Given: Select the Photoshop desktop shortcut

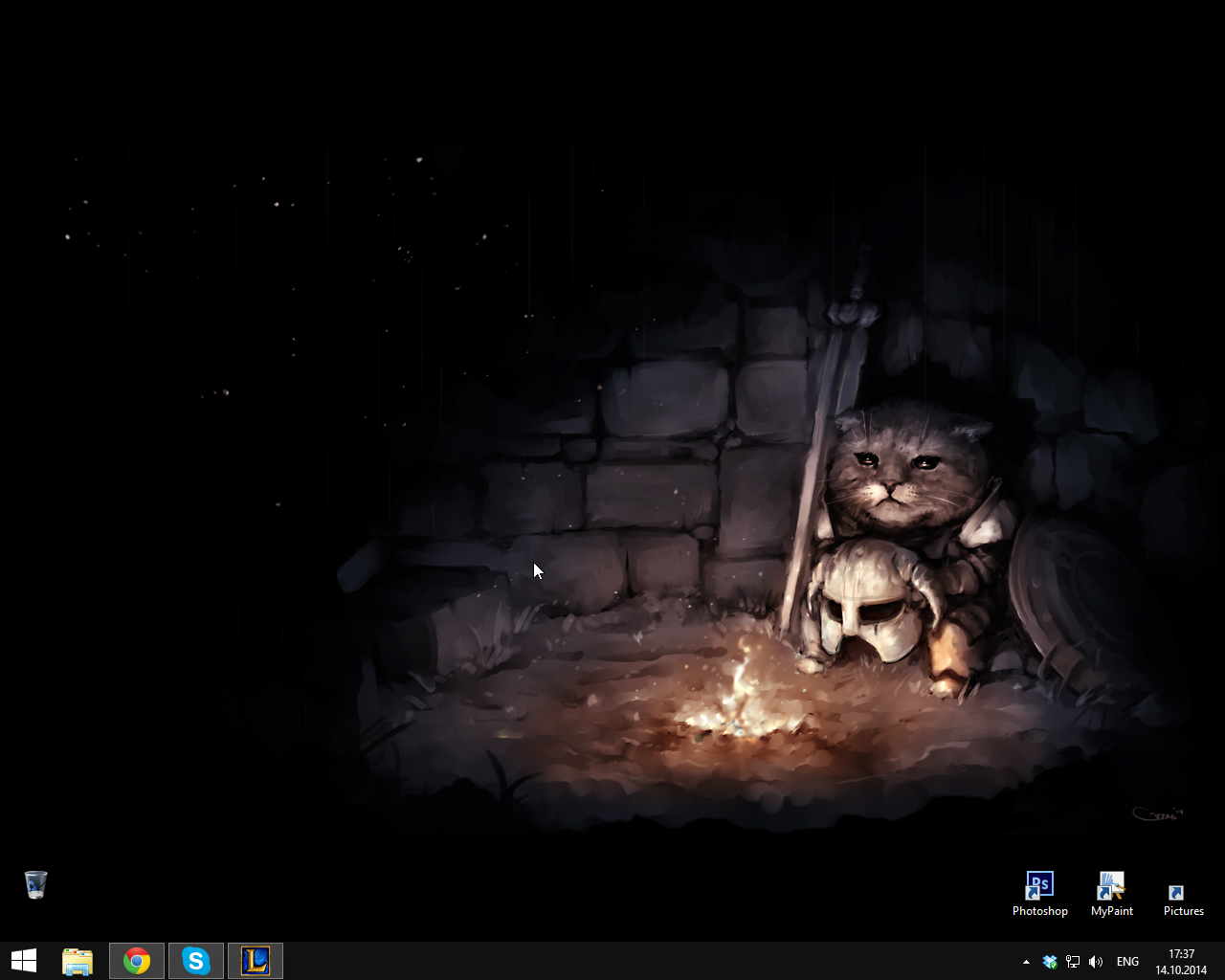Looking at the screenshot, I should pyautogui.click(x=1040, y=894).
